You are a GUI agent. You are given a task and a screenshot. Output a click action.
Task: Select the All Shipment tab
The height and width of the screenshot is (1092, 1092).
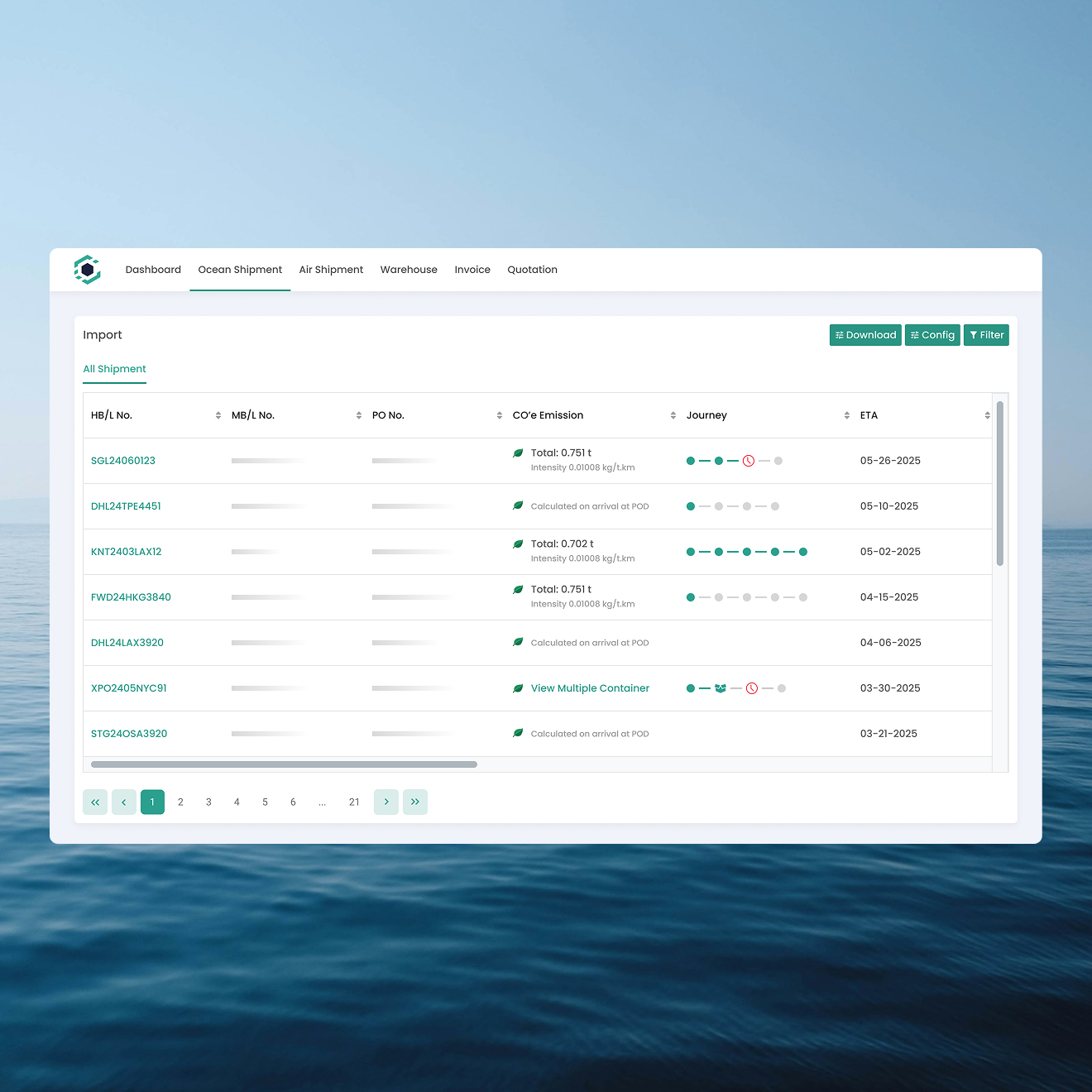coord(114,369)
